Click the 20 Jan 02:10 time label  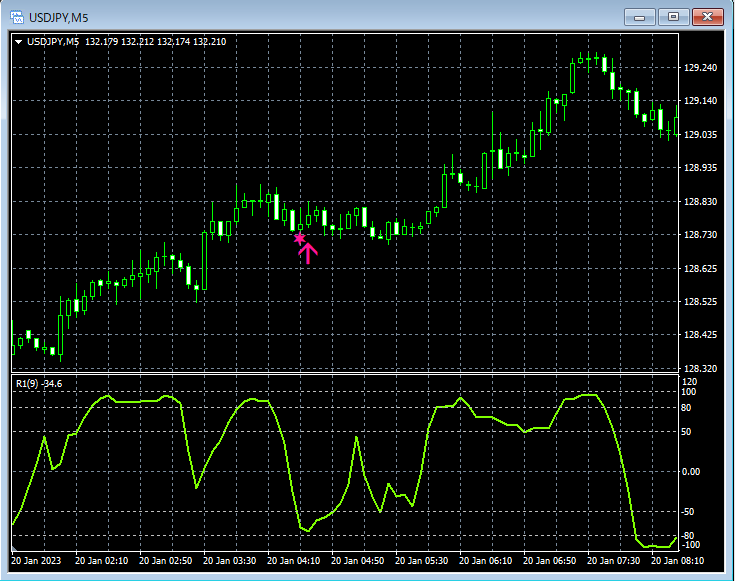coord(101,560)
